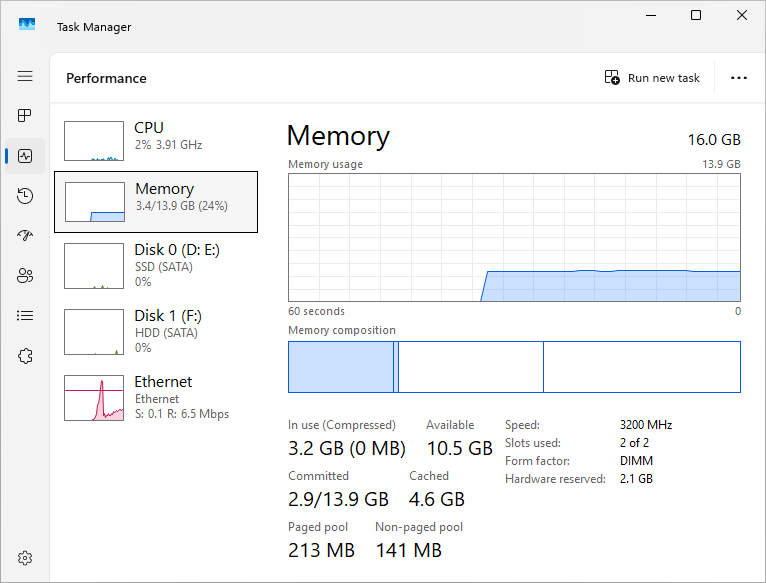766x583 pixels.
Task: Click the free segment of memory composition
Action: pos(642,367)
